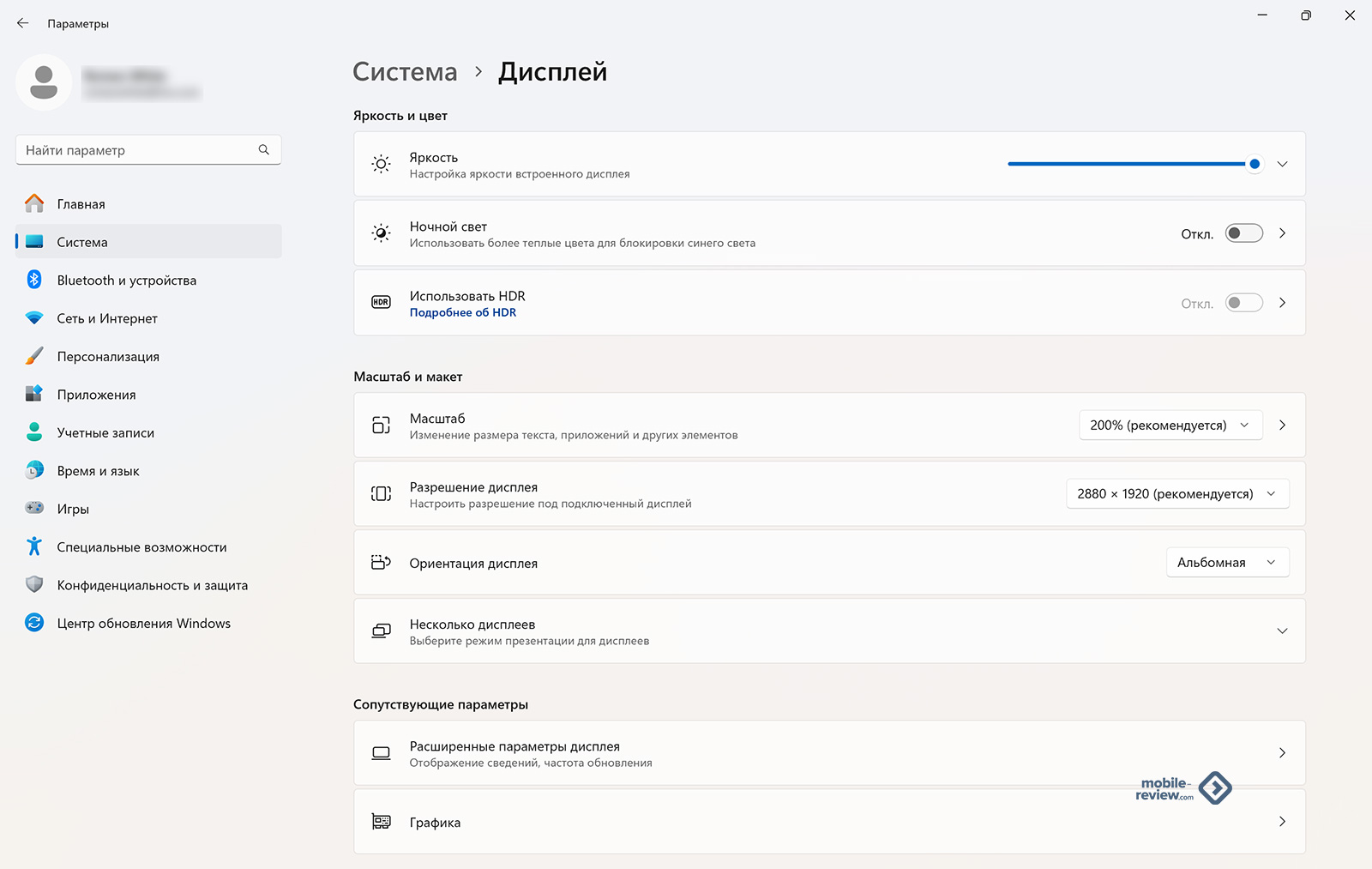Open the Scale 200% dropdown
This screenshot has width=1372, height=869.
(1170, 425)
